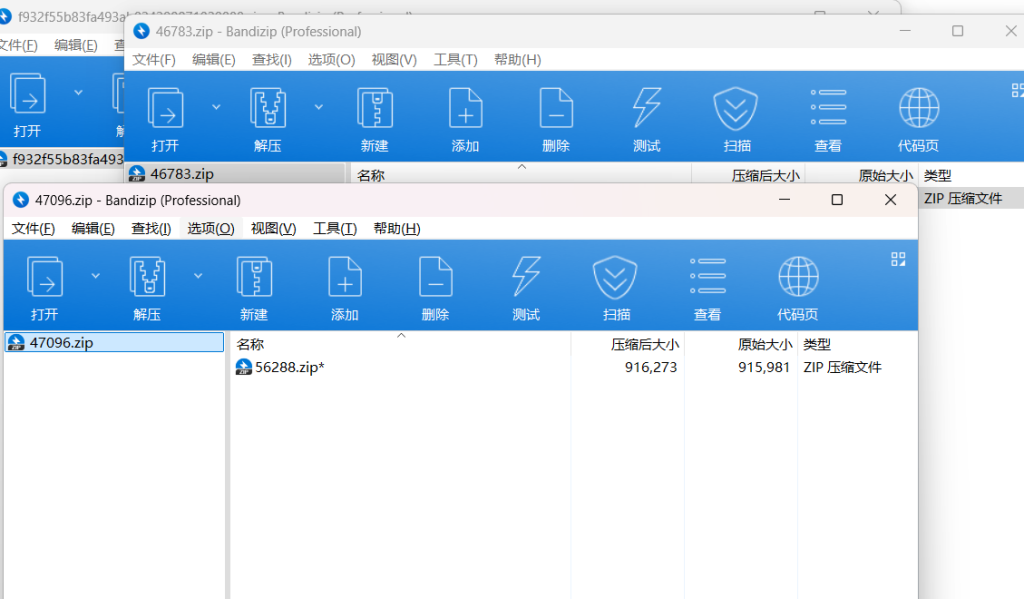The width and height of the screenshot is (1024, 599).
Task: Open the 工具(T) menu in 46783.zip window
Action: click(455, 60)
